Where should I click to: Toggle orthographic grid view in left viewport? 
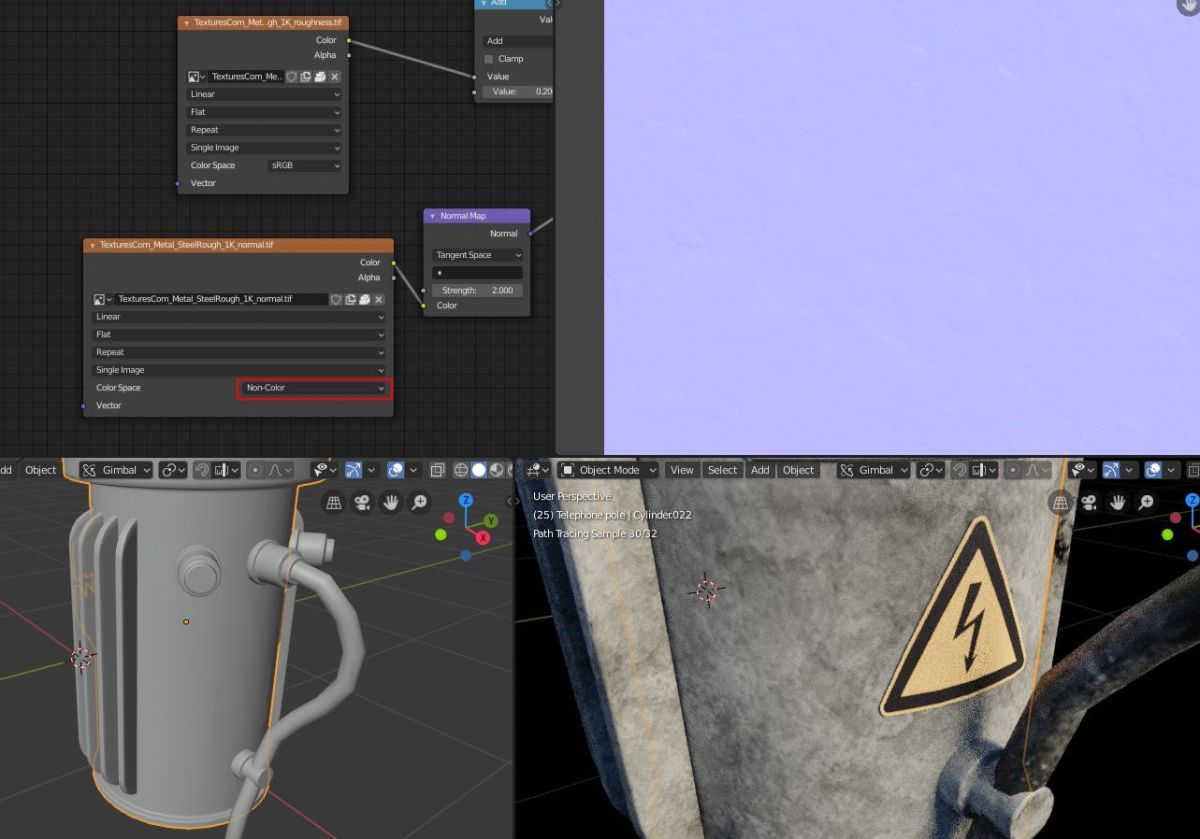click(333, 503)
